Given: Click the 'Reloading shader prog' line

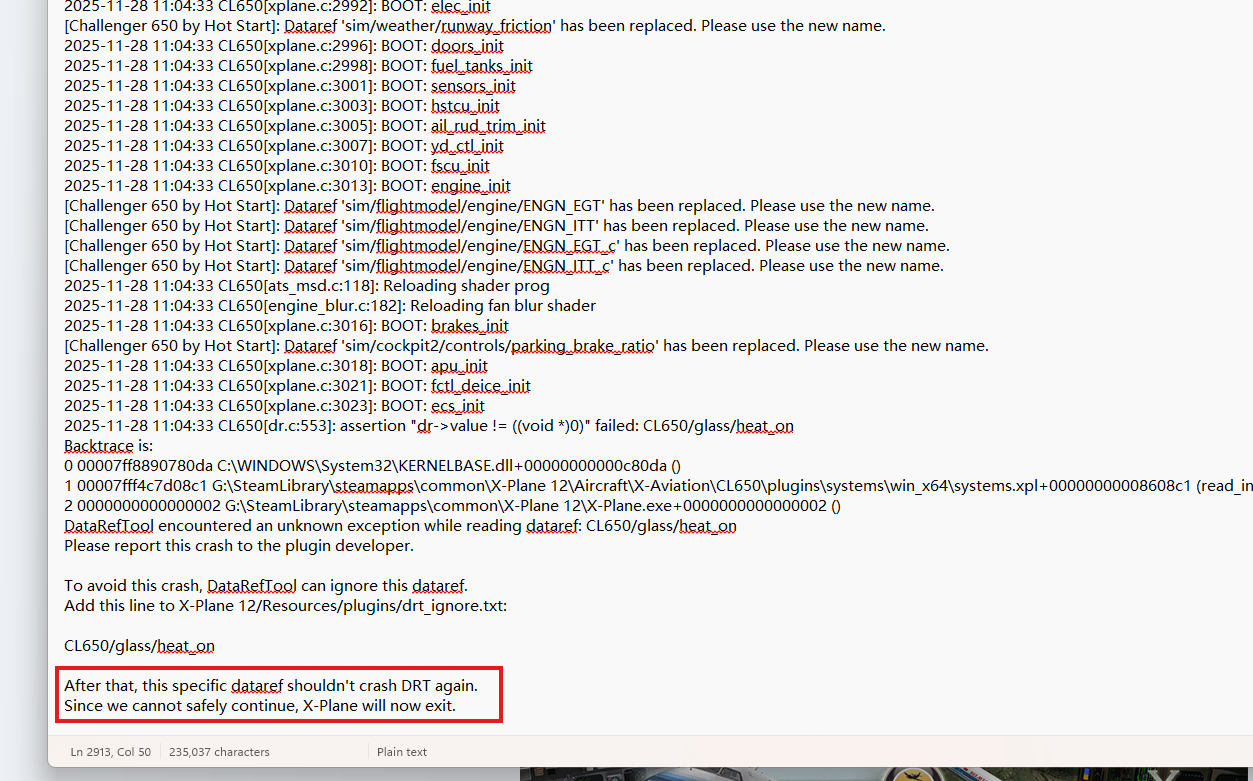Looking at the screenshot, I should tap(307, 286).
